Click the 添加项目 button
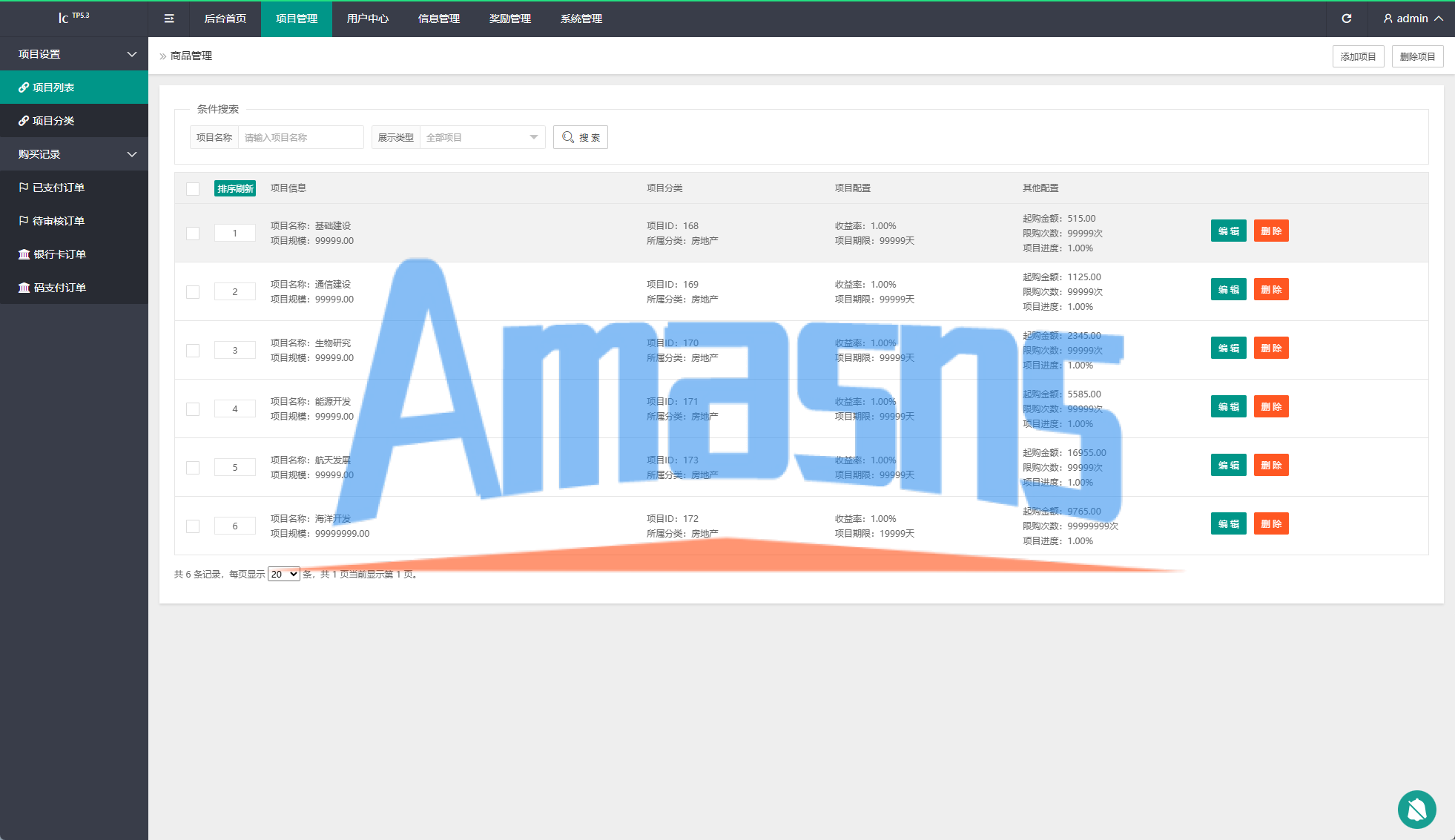This screenshot has height=840, width=1455. coord(1358,56)
